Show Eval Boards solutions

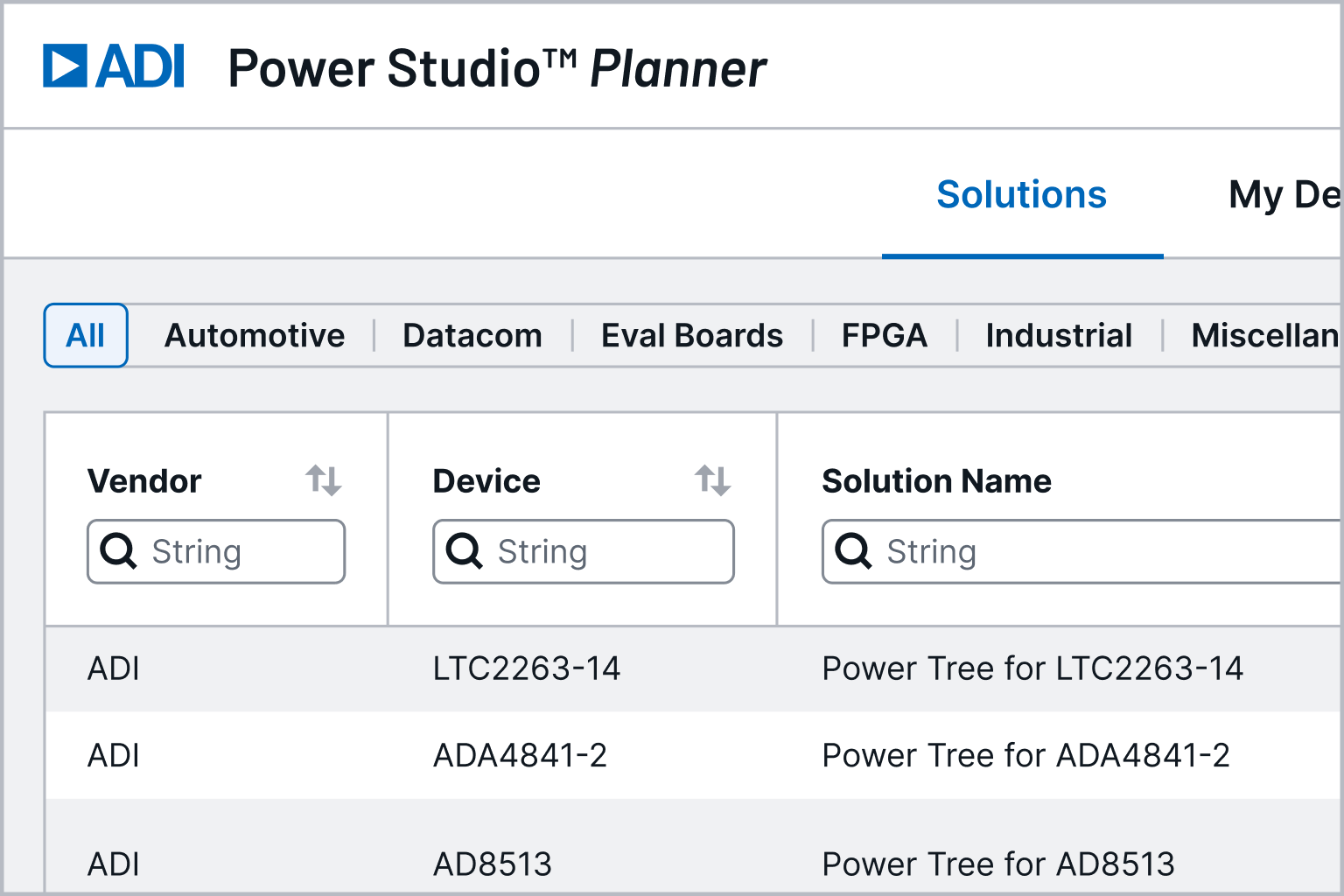coord(691,335)
